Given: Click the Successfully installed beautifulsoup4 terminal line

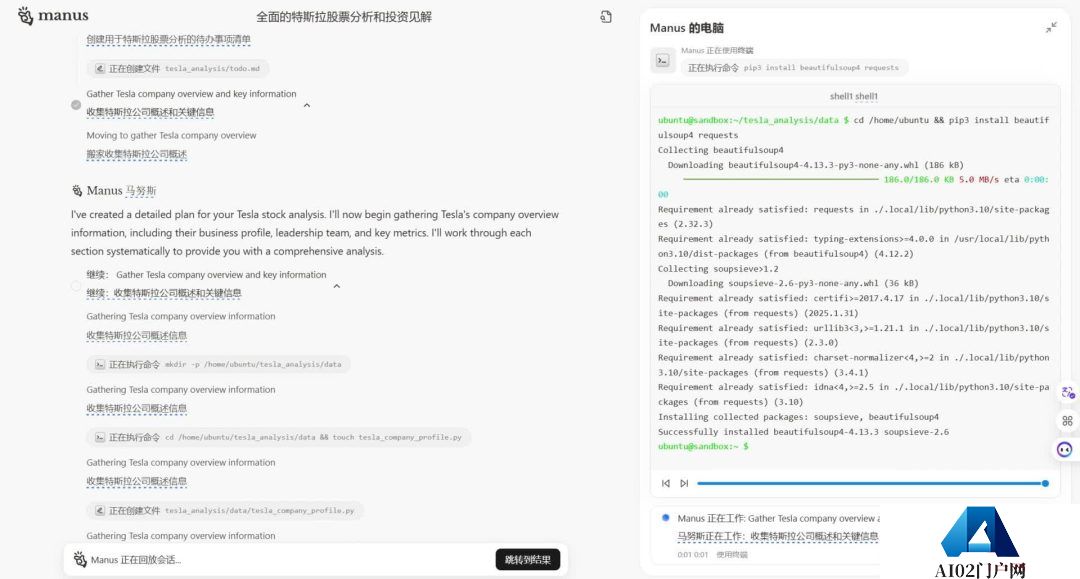Looking at the screenshot, I should 803,432.
